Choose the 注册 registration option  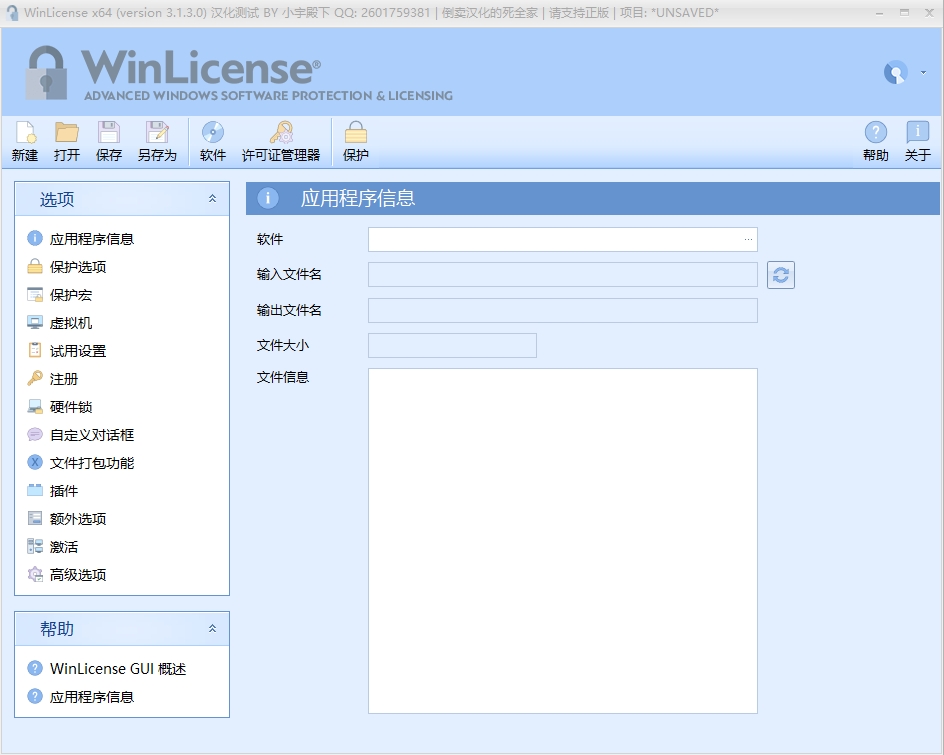pyautogui.click(x=53, y=379)
